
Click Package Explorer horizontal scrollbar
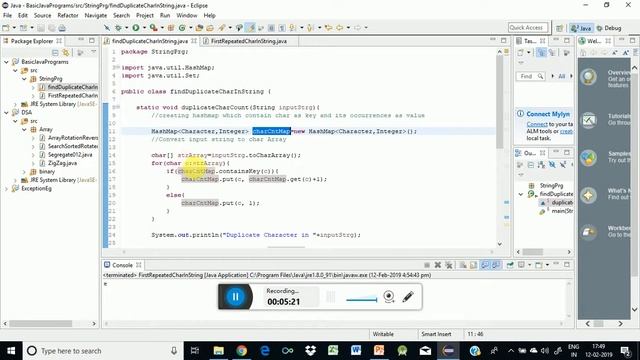[41, 324]
